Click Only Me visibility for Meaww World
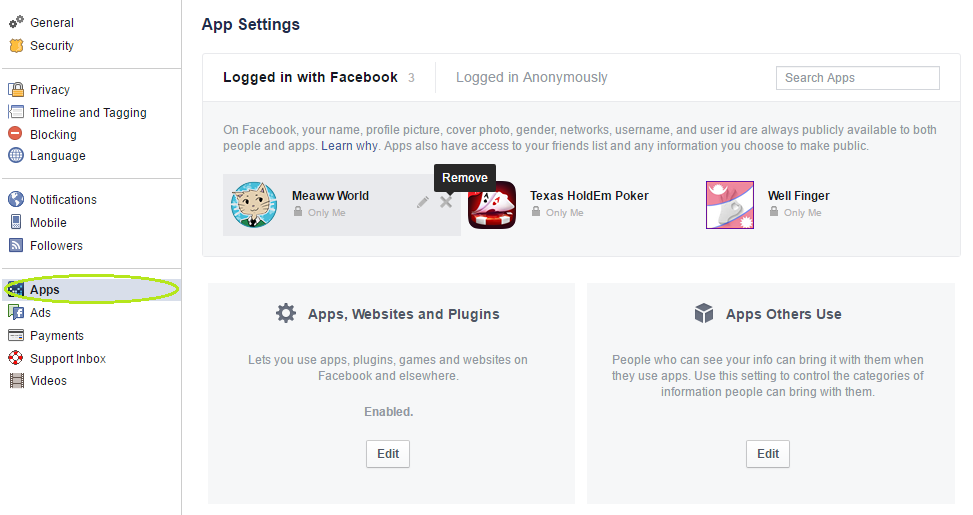 click(x=327, y=212)
